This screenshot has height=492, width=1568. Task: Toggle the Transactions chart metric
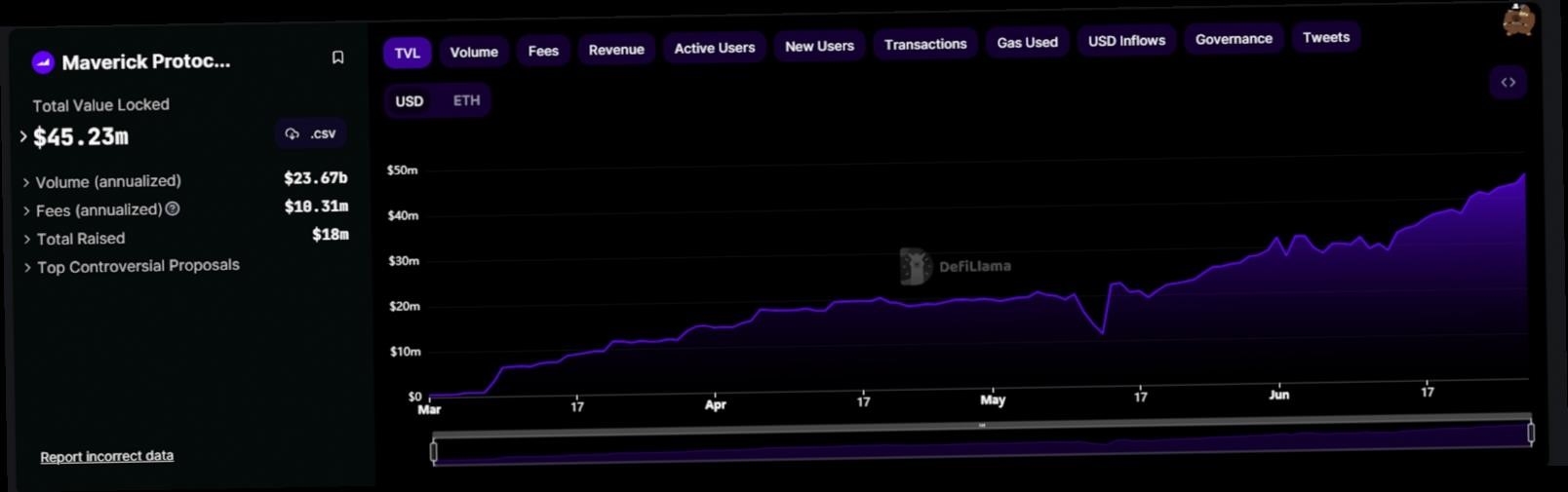(925, 44)
